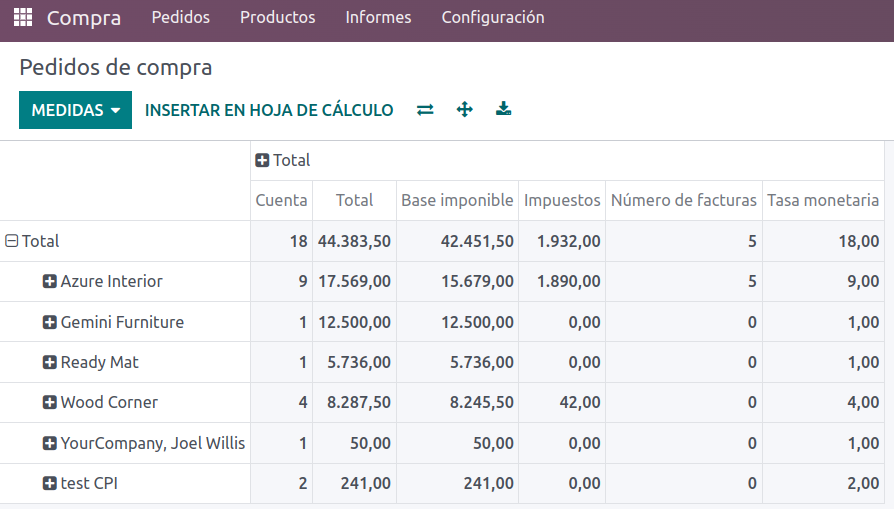Screen dimensions: 894x509
Task: Expand YourCompany, Joel Willis row
Action: tap(144, 443)
